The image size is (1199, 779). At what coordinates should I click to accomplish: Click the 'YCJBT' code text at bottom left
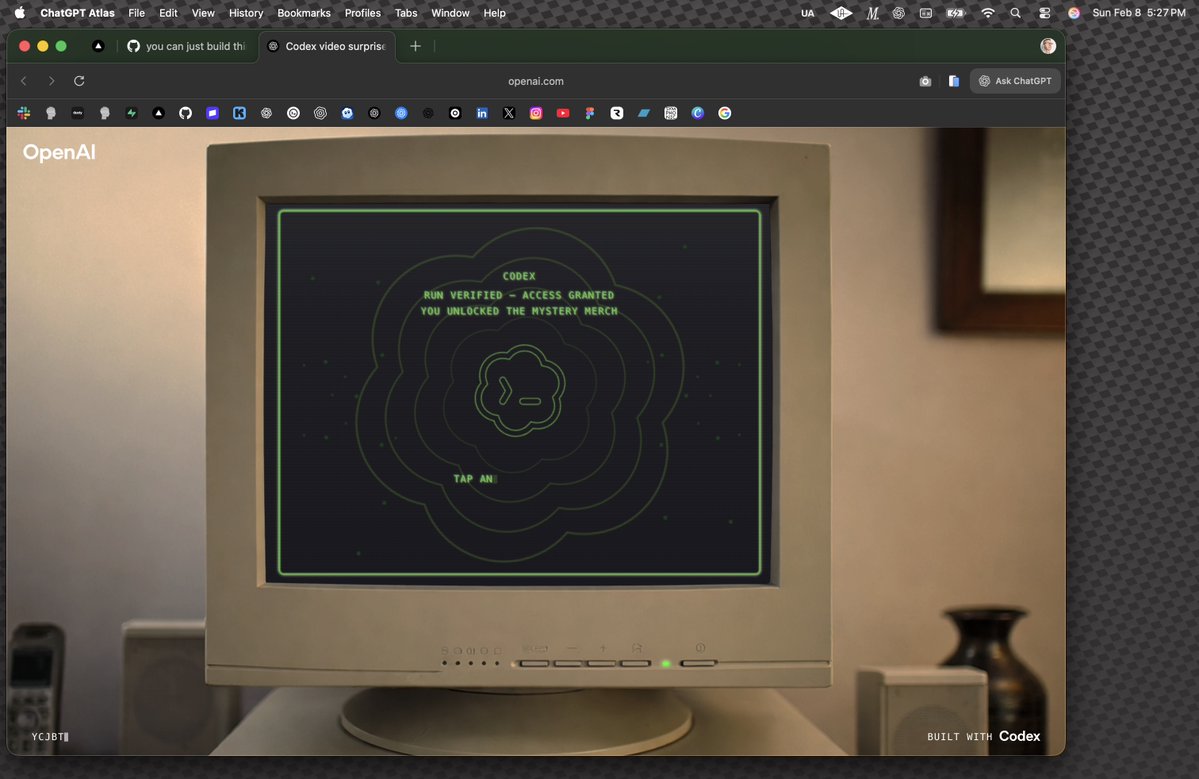coord(47,737)
